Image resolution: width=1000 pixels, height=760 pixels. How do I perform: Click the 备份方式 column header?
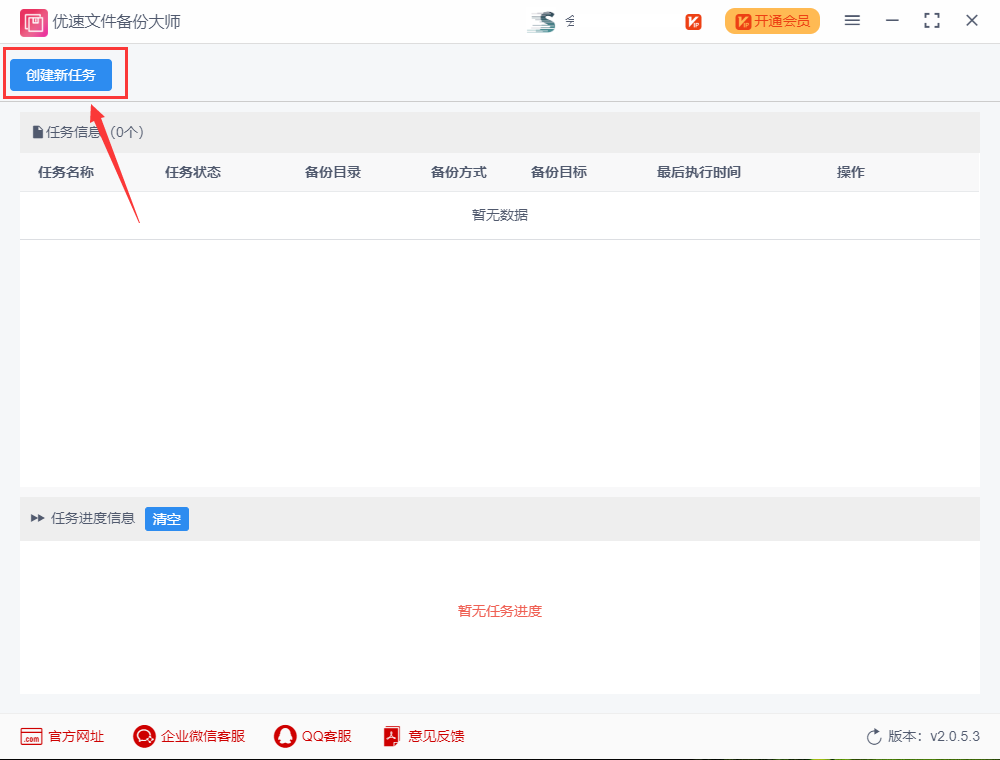pyautogui.click(x=459, y=172)
